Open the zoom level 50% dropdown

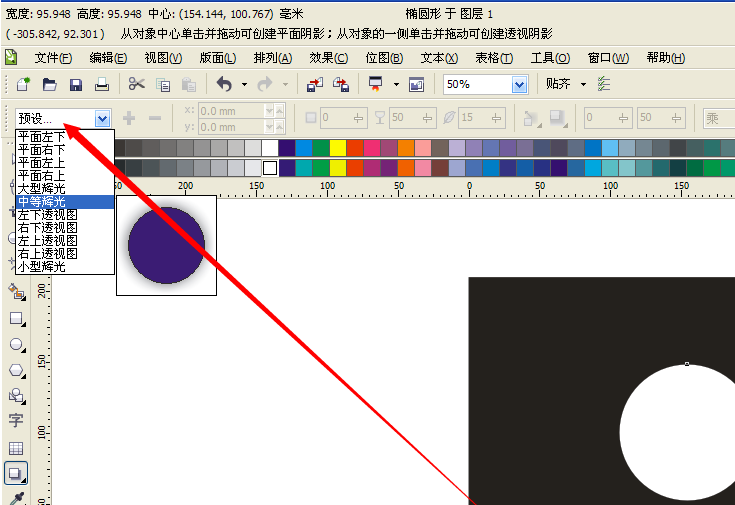(519, 85)
